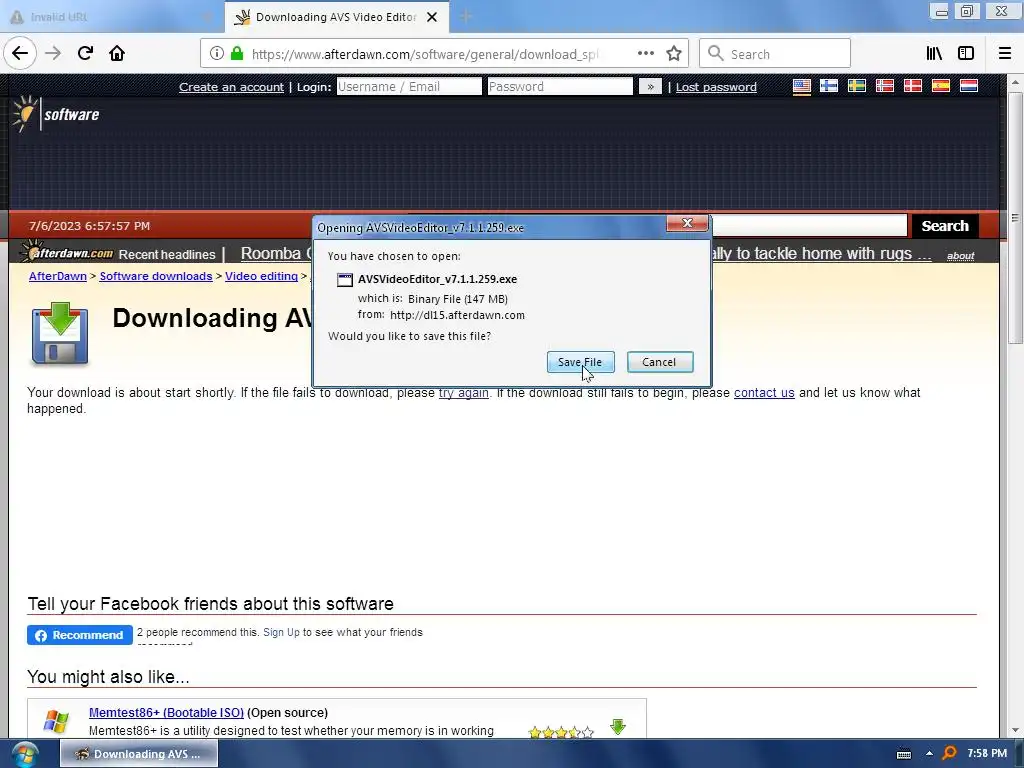Viewport: 1024px width, 768px height.
Task: Click the AVSVideoEditor exe file icon
Action: click(x=344, y=280)
